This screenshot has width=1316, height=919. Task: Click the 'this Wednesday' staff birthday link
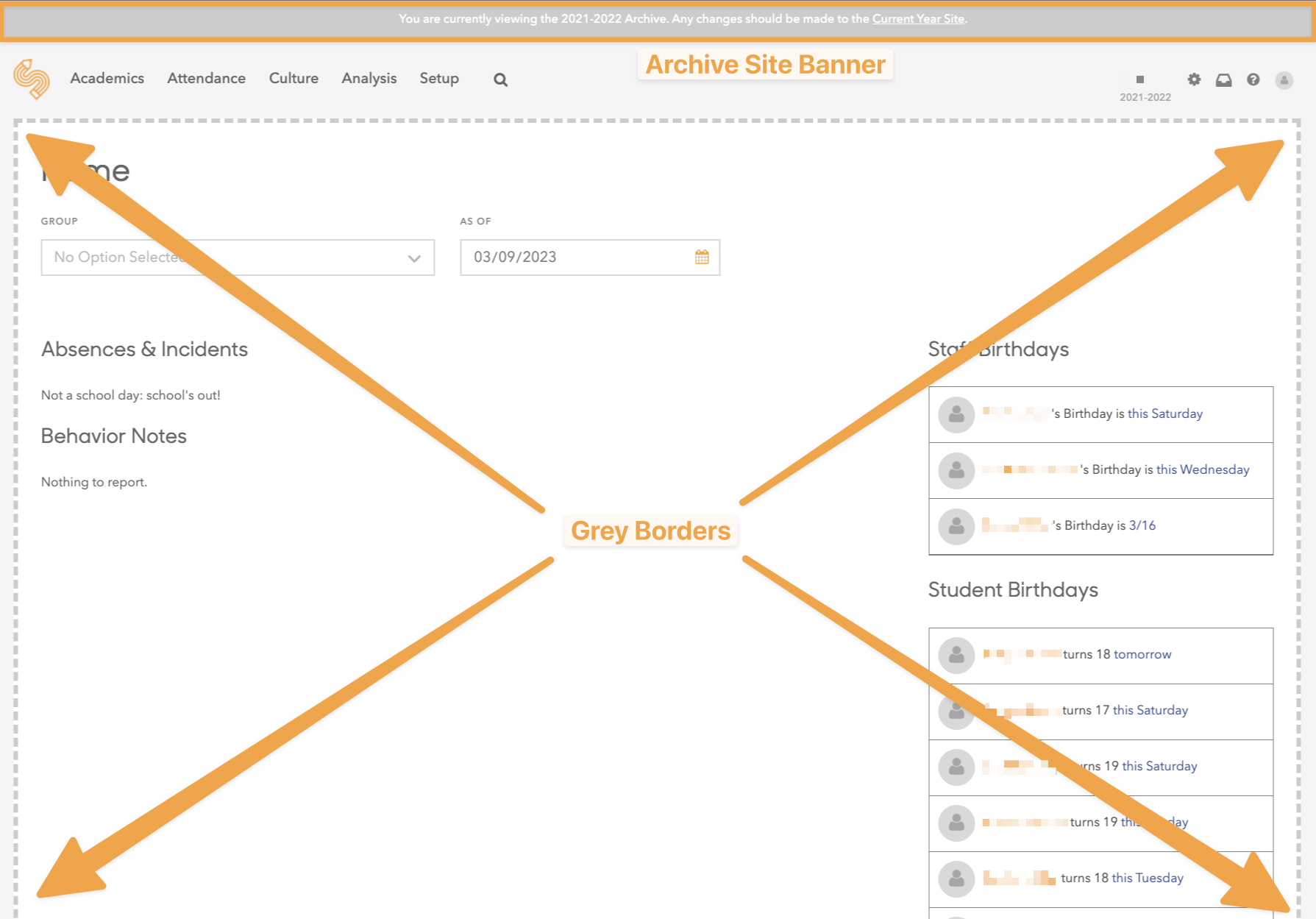[x=1202, y=469]
